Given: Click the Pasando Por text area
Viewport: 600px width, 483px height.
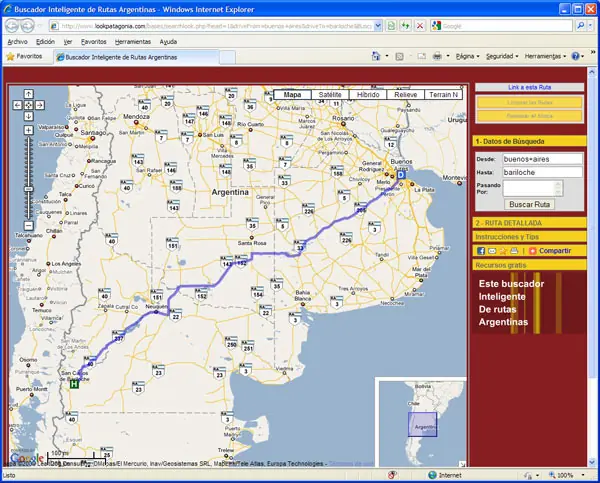Looking at the screenshot, I should [532, 188].
